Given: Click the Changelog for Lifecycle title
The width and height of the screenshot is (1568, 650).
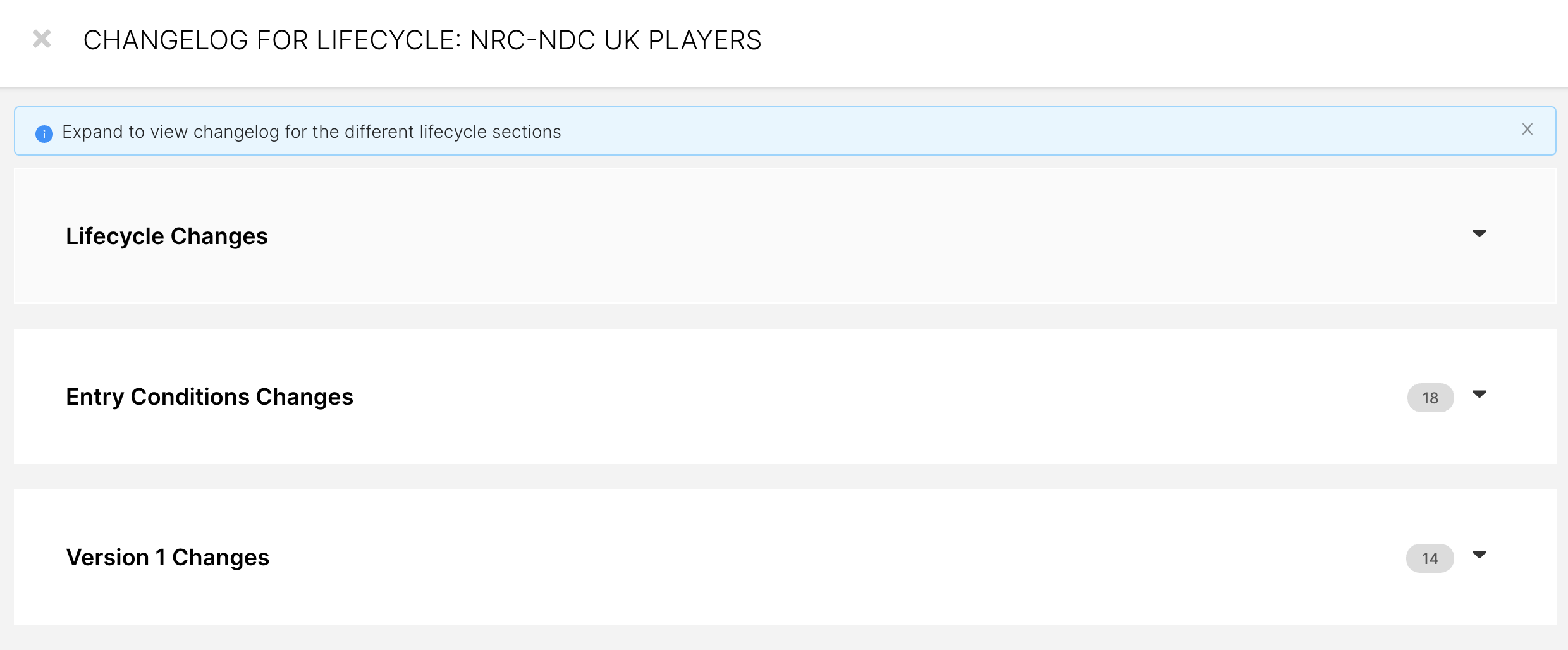Looking at the screenshot, I should [x=422, y=40].
